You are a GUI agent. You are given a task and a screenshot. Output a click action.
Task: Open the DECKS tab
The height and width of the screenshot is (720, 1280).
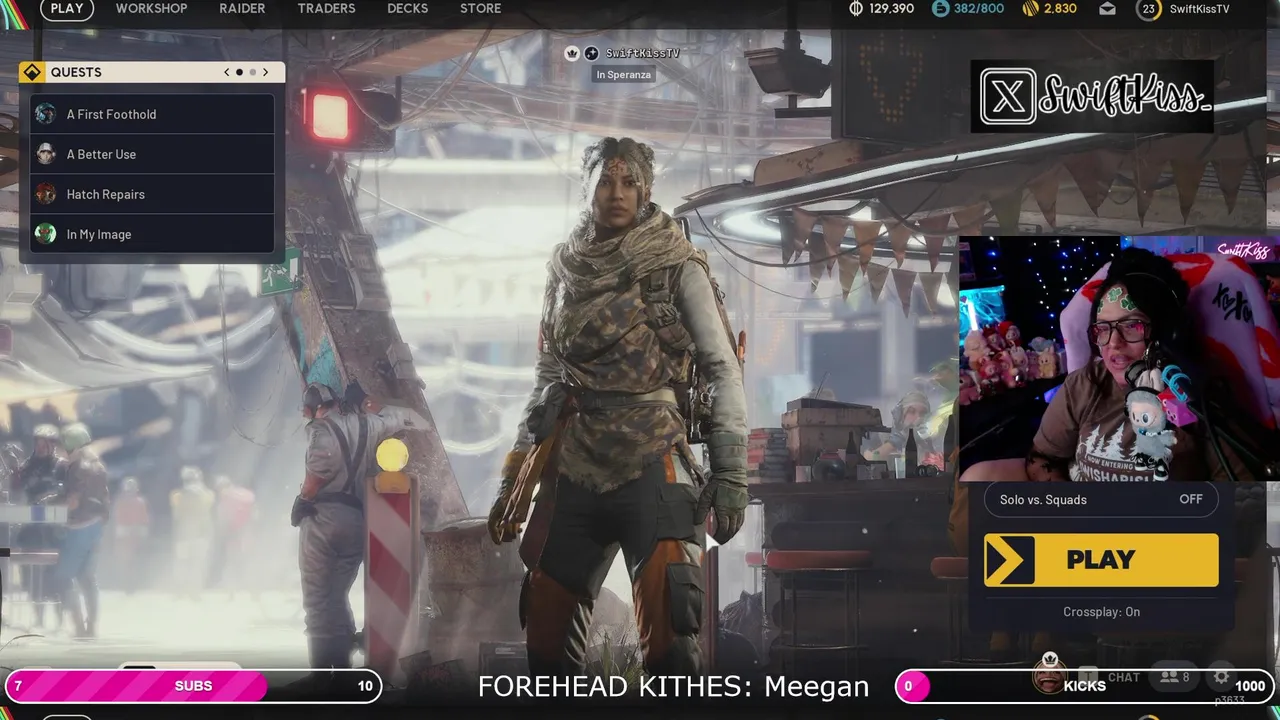tap(407, 8)
